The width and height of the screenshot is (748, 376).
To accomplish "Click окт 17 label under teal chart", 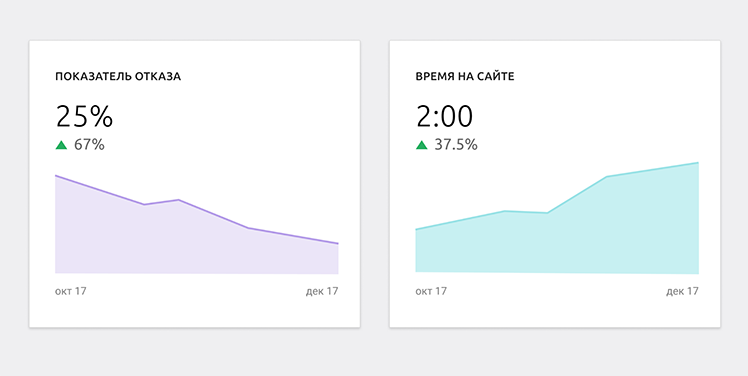I will (x=431, y=291).
